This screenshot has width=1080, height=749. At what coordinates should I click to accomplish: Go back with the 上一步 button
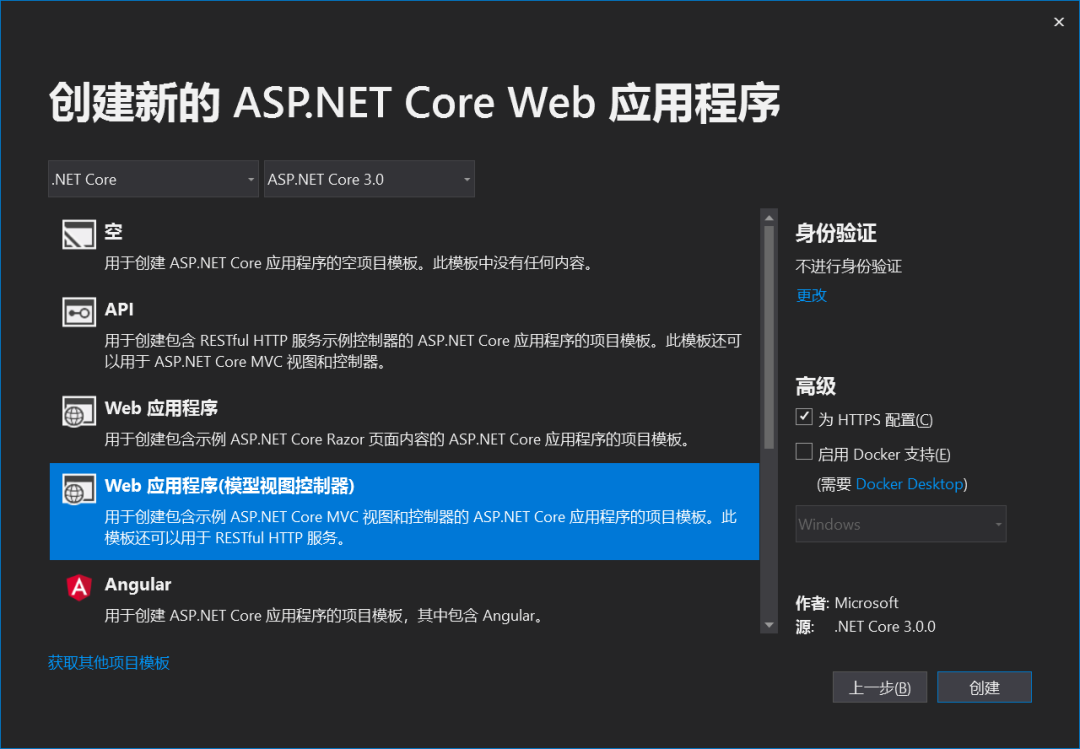880,687
